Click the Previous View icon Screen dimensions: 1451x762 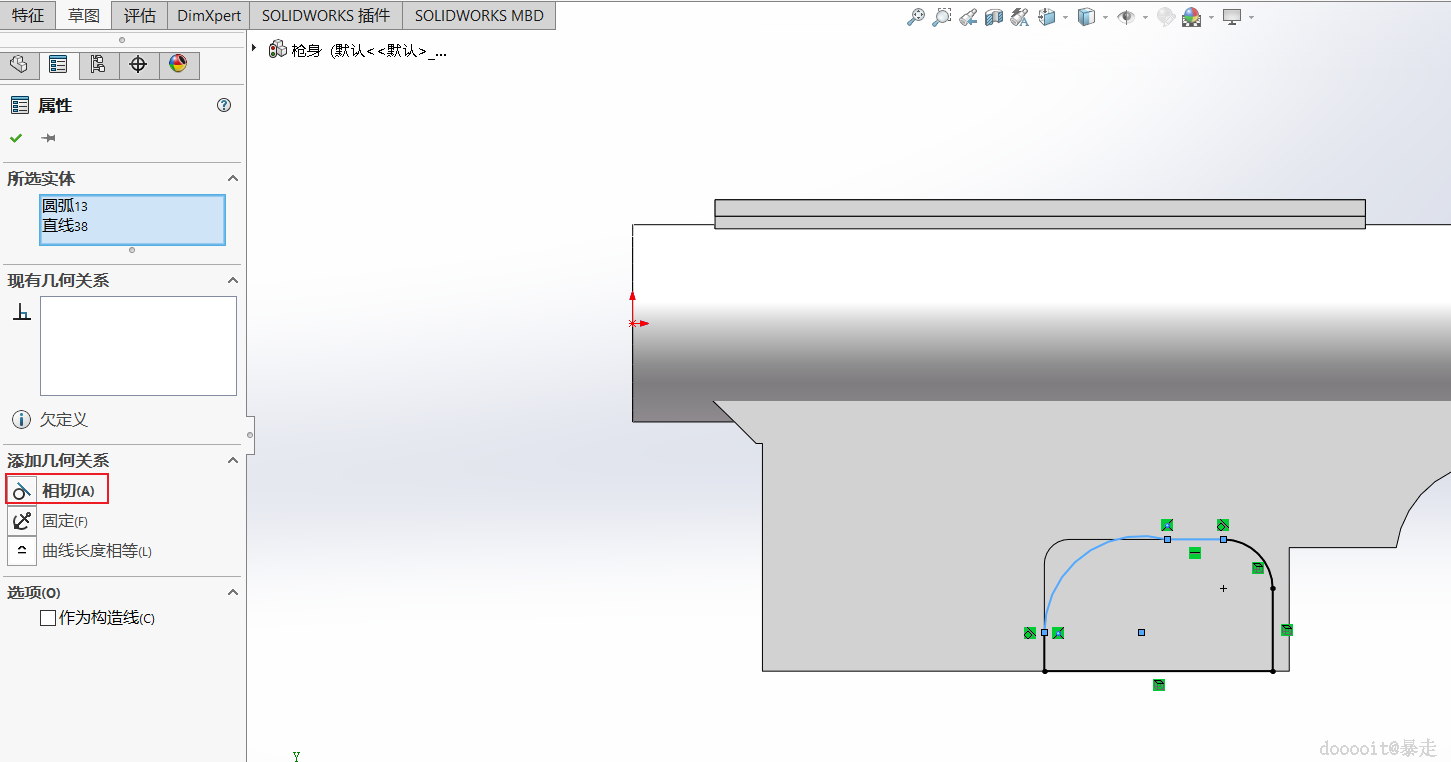tap(967, 17)
